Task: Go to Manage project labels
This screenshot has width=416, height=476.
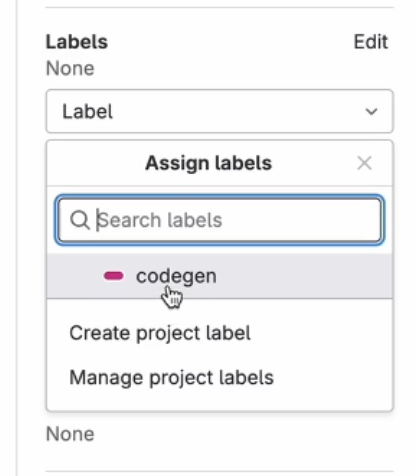Action: click(x=171, y=377)
